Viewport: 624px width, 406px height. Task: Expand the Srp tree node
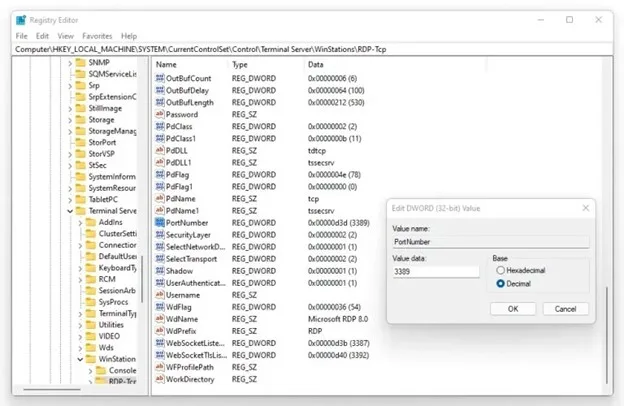tap(70, 86)
